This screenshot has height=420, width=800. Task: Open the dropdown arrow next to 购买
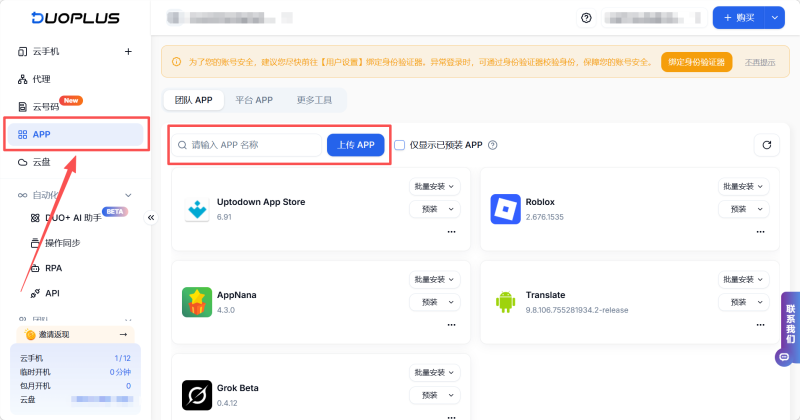(775, 18)
